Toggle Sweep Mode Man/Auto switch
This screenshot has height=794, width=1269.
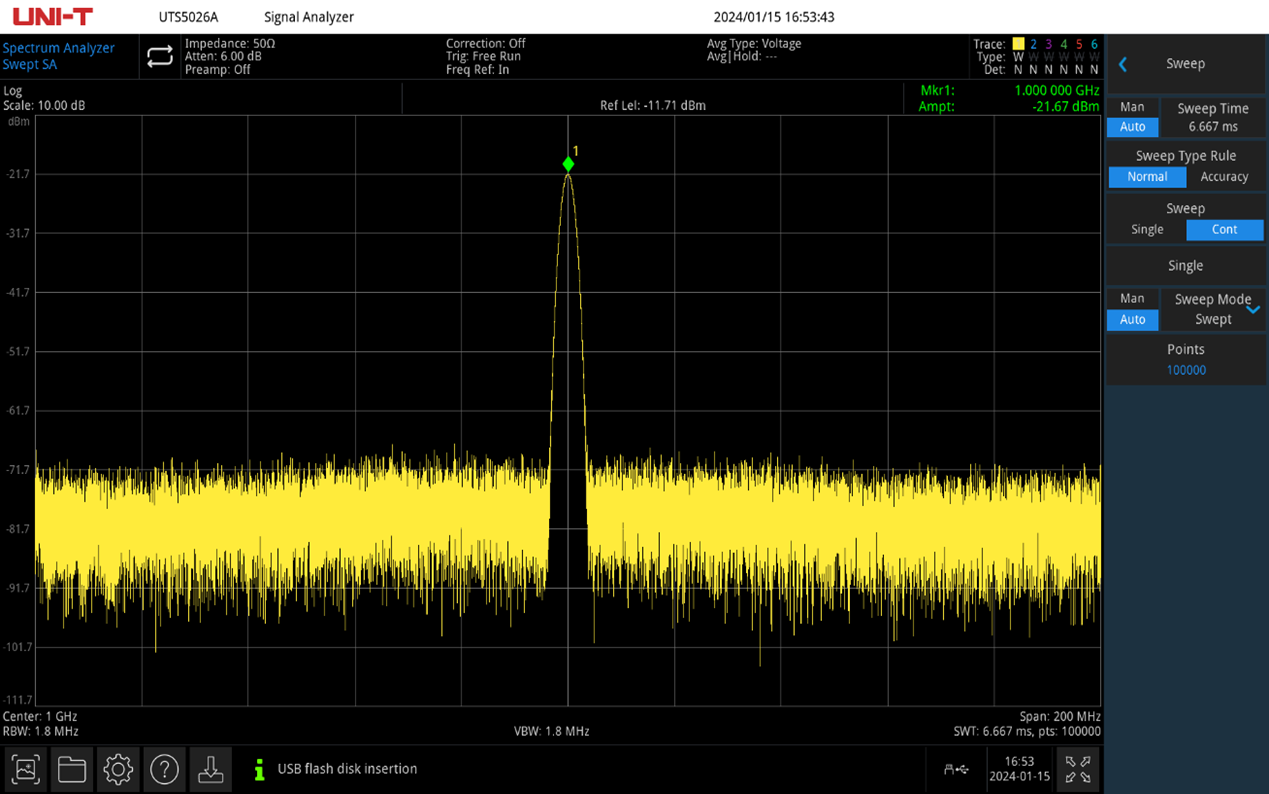point(1132,309)
